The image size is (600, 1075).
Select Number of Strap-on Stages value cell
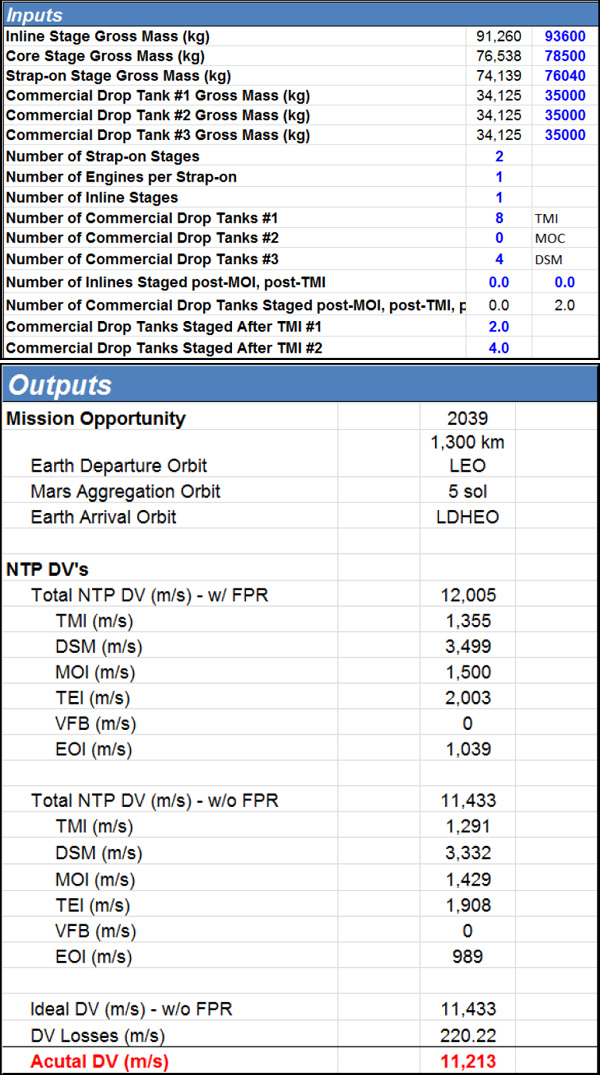pyautogui.click(x=499, y=156)
